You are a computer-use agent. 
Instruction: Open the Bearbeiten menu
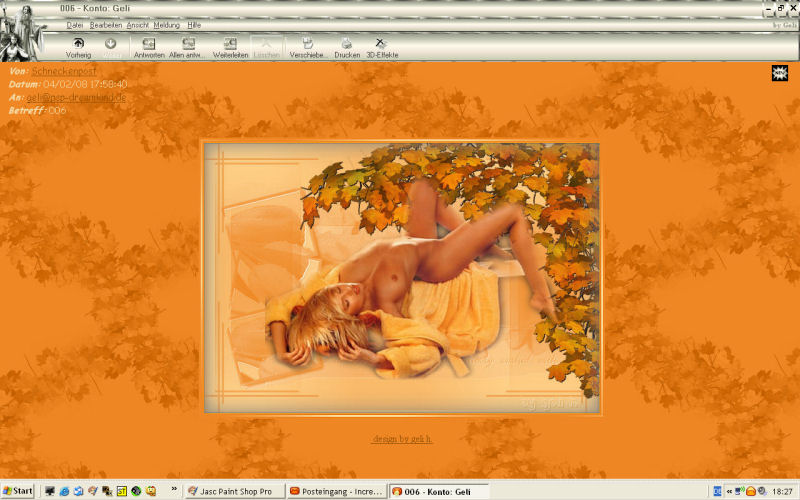106,25
